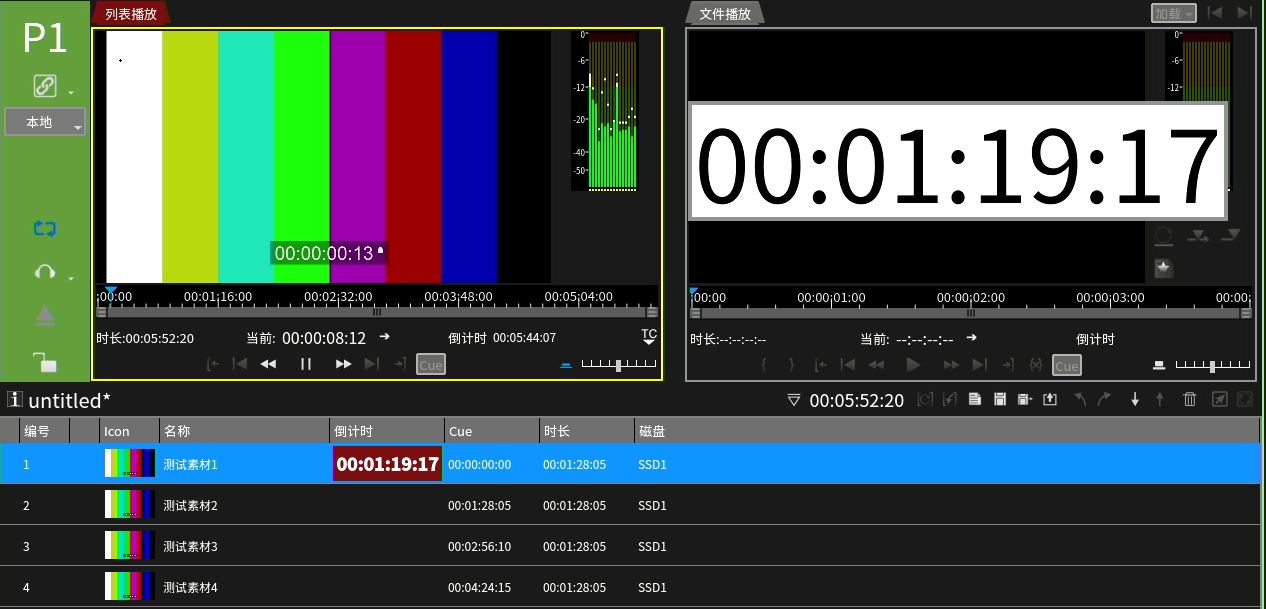Click the circular loop icon in file player
Screen dimensions: 1266x609
[1164, 236]
